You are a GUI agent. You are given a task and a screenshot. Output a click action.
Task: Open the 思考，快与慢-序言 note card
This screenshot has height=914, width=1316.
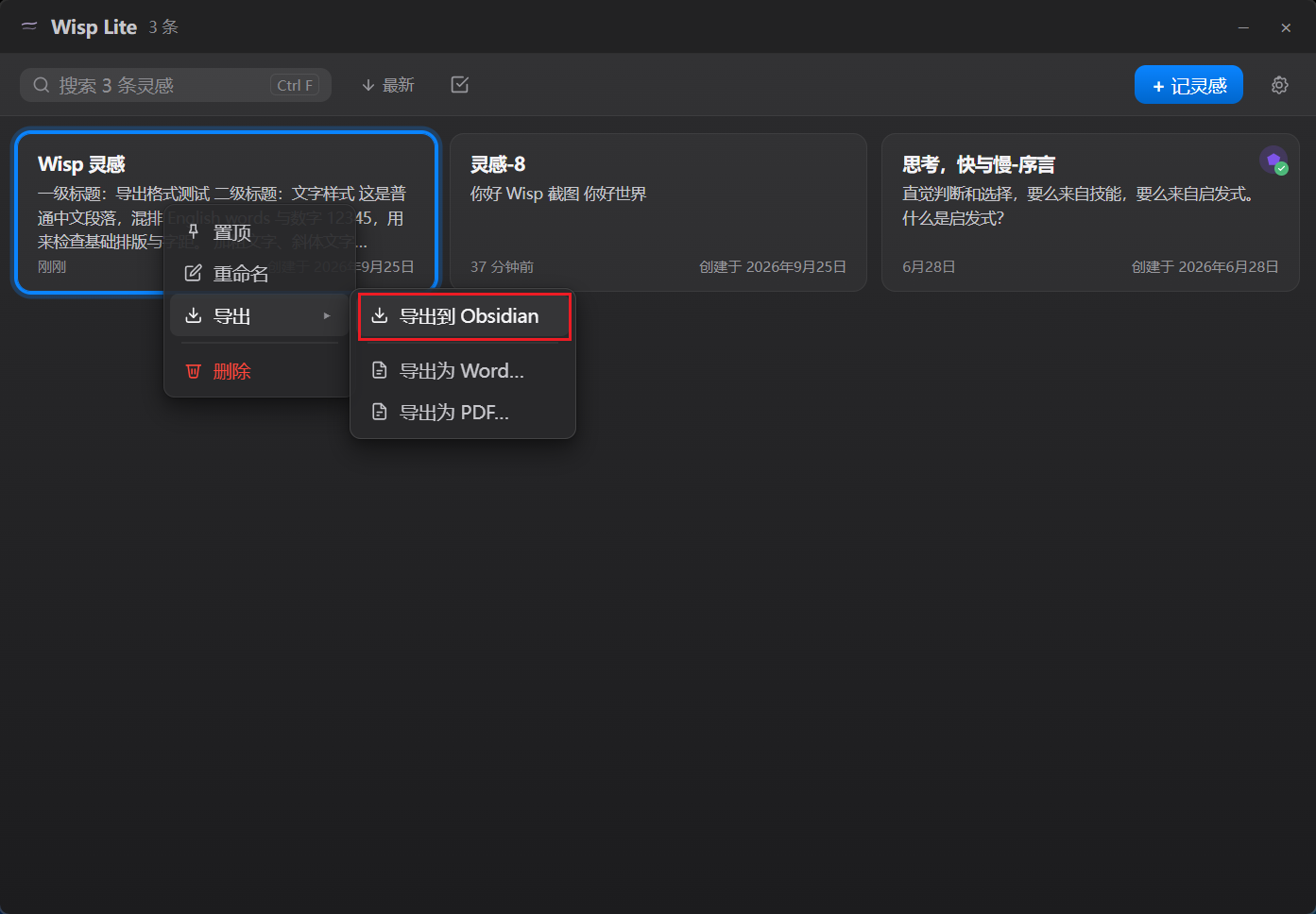click(x=1090, y=212)
